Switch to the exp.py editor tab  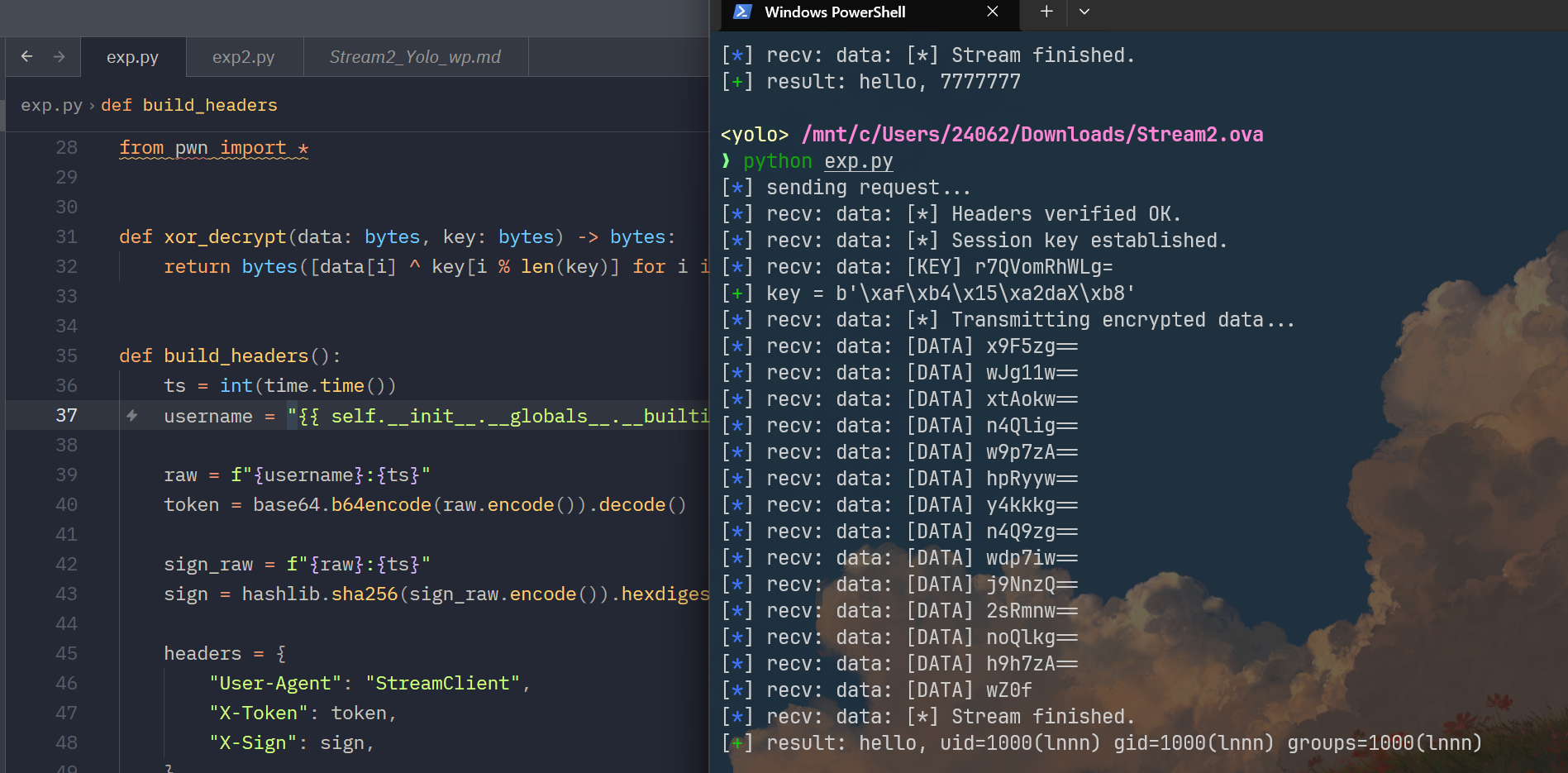point(132,57)
